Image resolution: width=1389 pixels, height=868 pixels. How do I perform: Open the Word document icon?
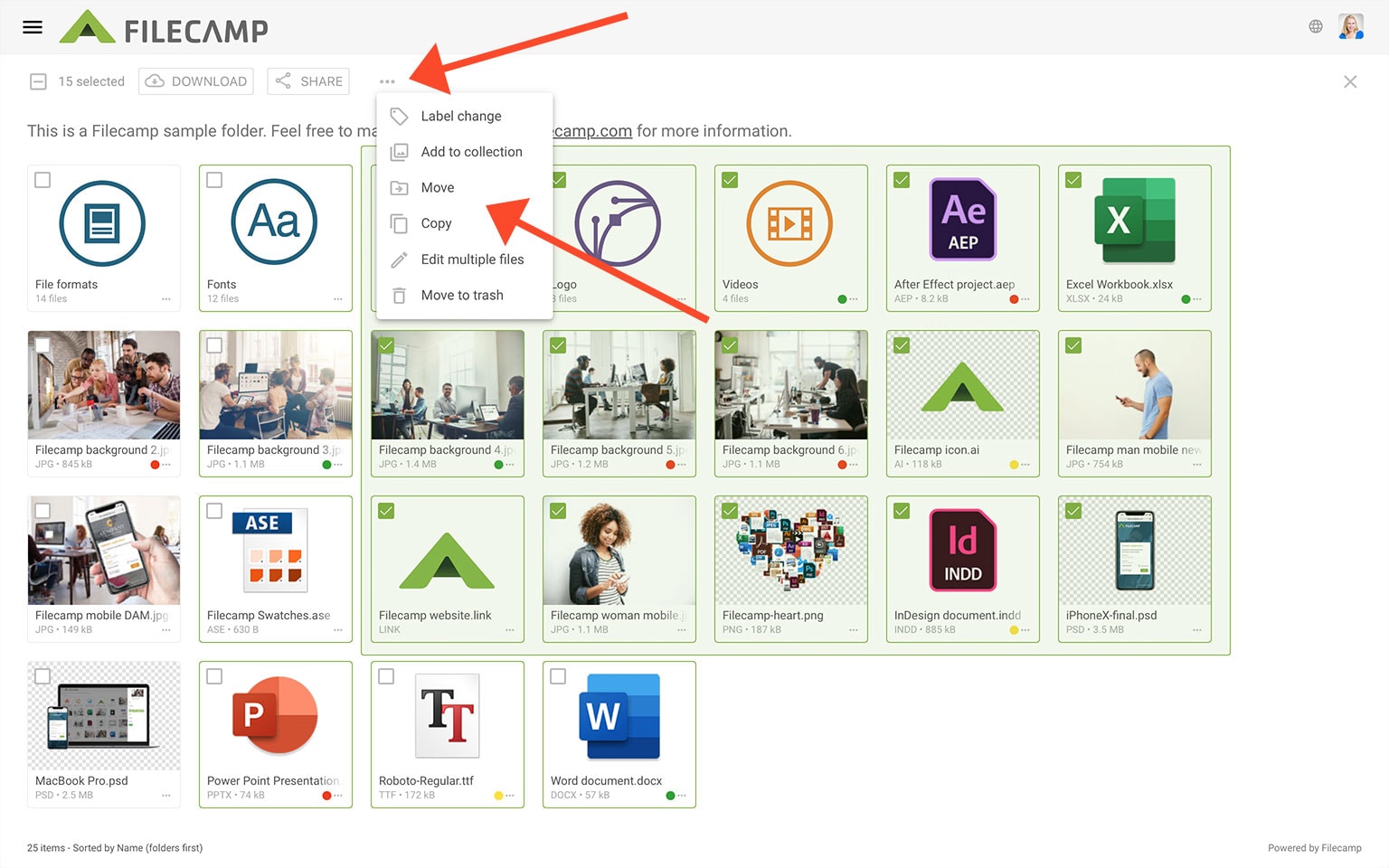619,716
